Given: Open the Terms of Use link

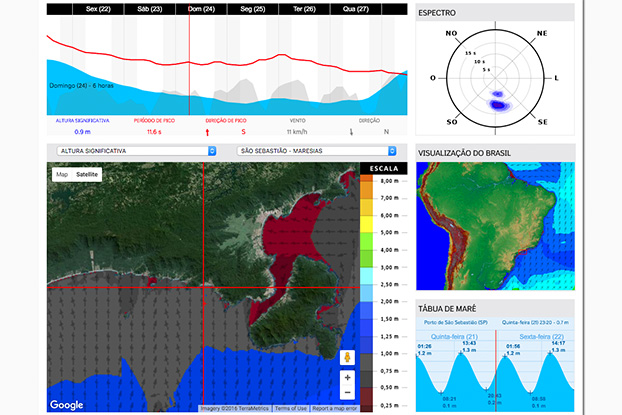Looking at the screenshot, I should click(x=290, y=408).
